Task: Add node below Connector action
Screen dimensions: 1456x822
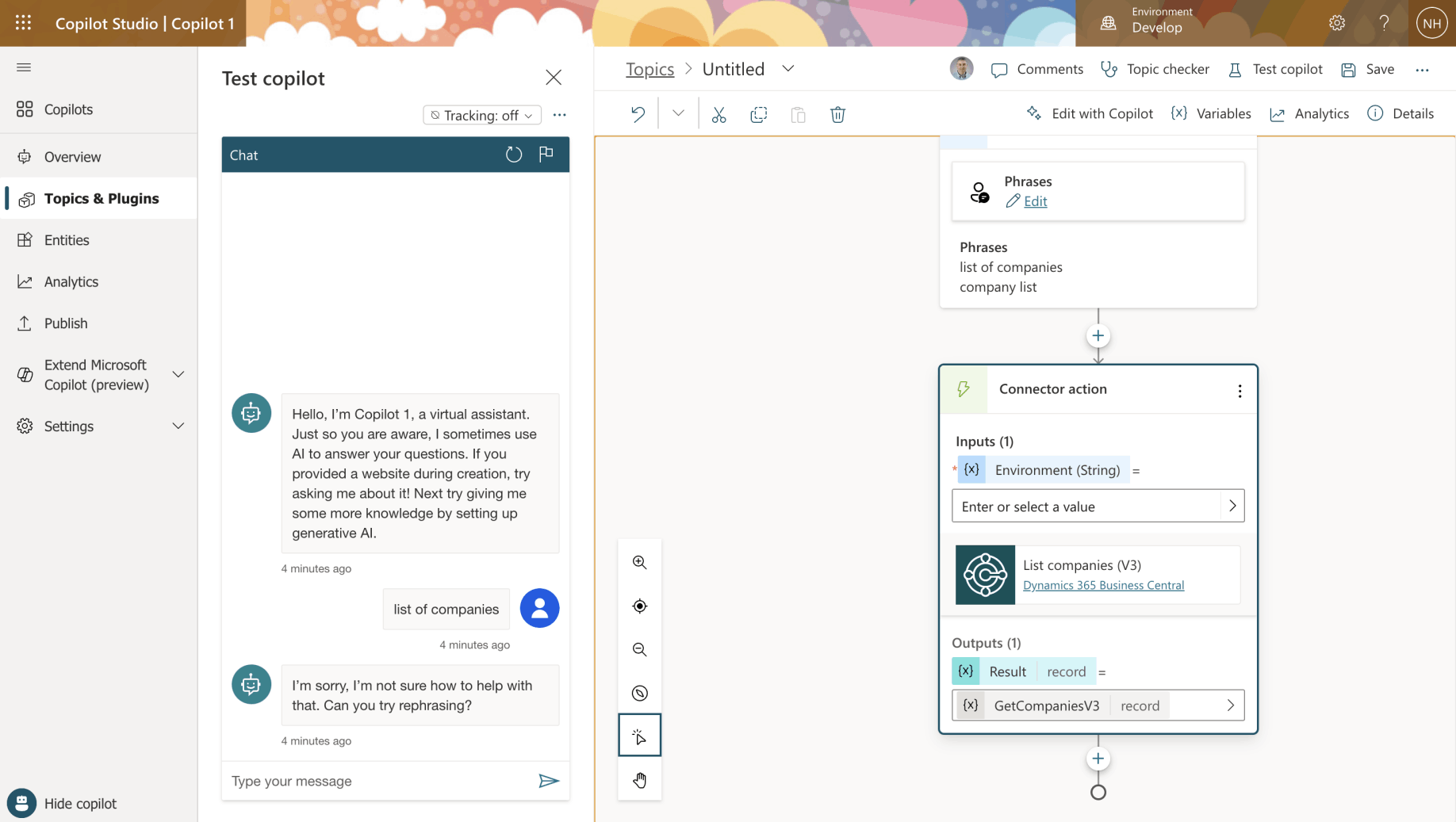Action: (1098, 759)
